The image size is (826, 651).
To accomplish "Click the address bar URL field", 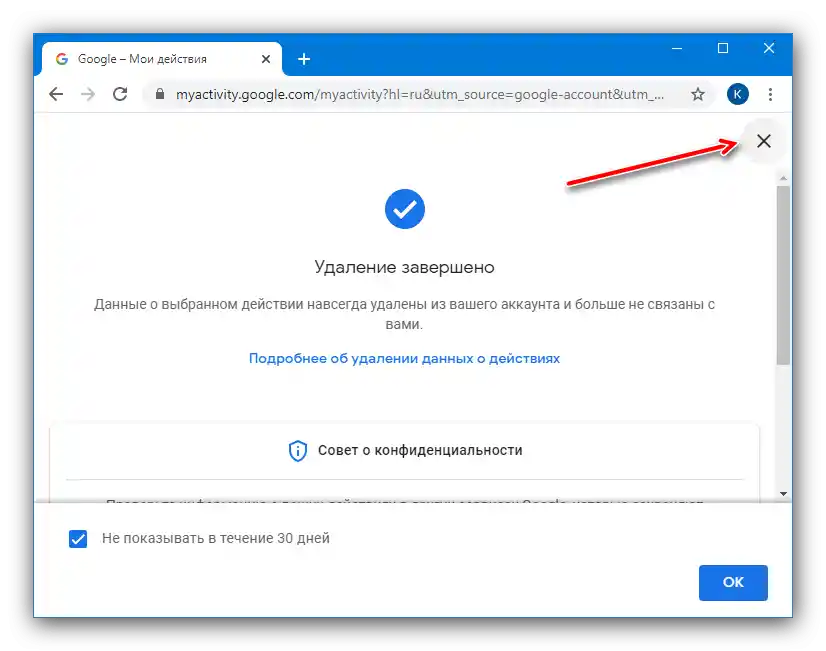I will click(419, 94).
